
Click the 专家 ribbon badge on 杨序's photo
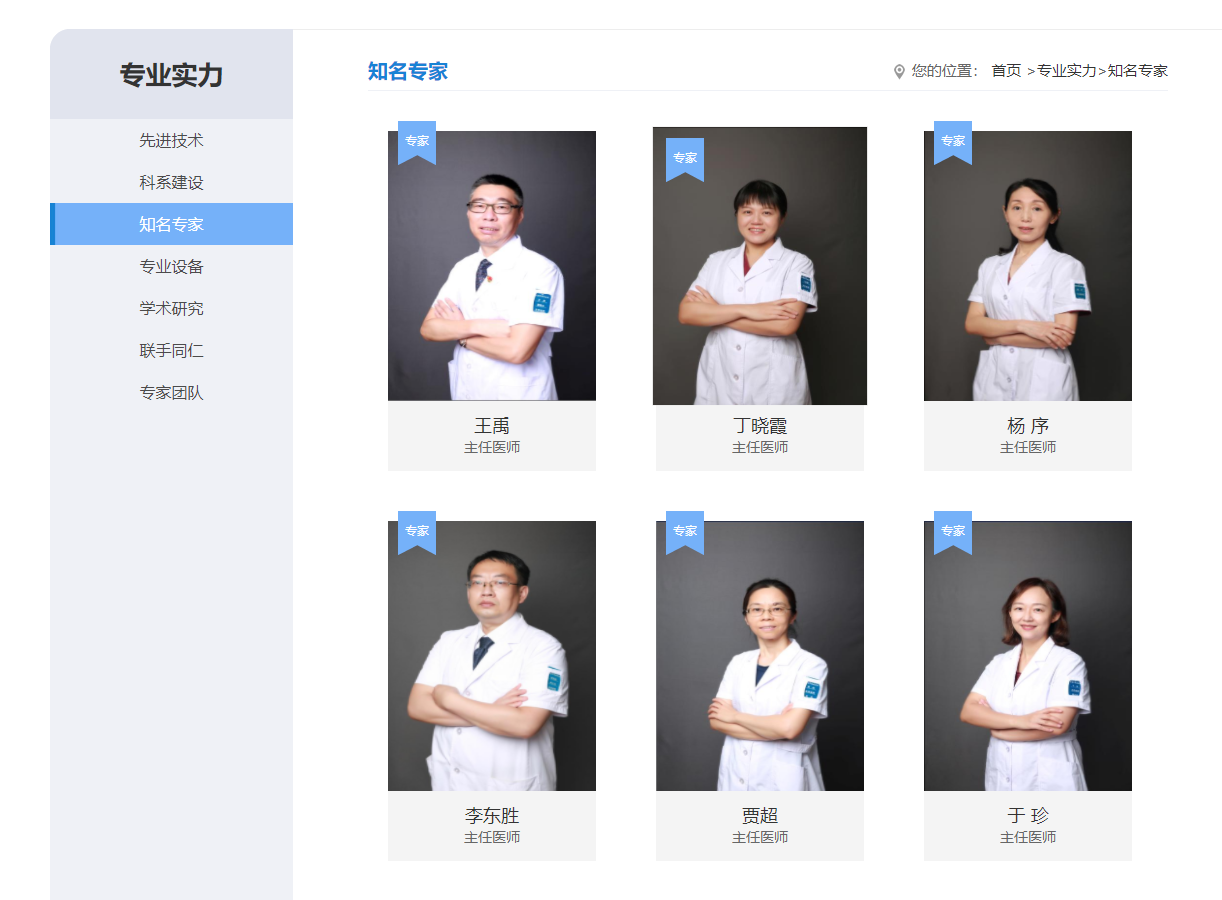[x=953, y=142]
